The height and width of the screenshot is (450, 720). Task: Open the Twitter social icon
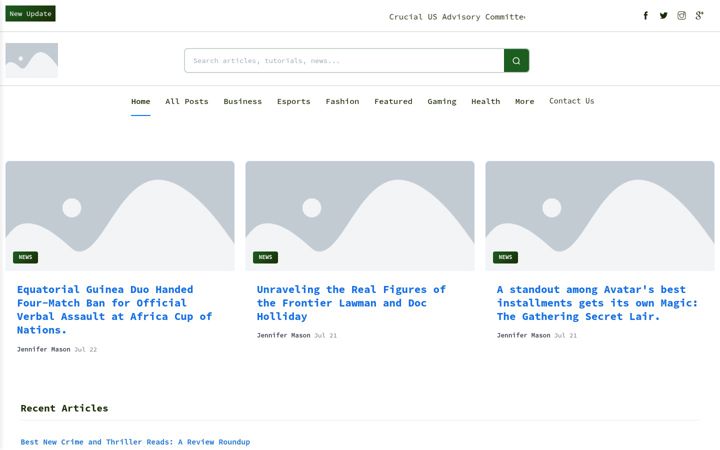664,16
